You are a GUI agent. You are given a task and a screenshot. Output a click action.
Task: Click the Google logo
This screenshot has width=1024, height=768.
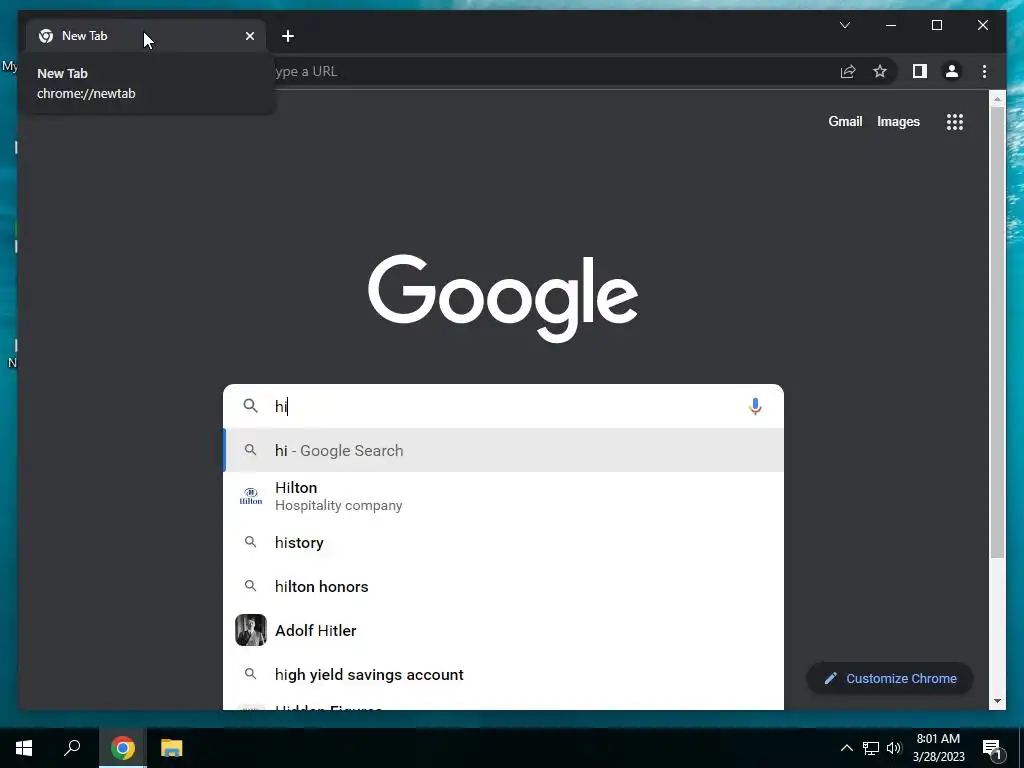tap(503, 298)
